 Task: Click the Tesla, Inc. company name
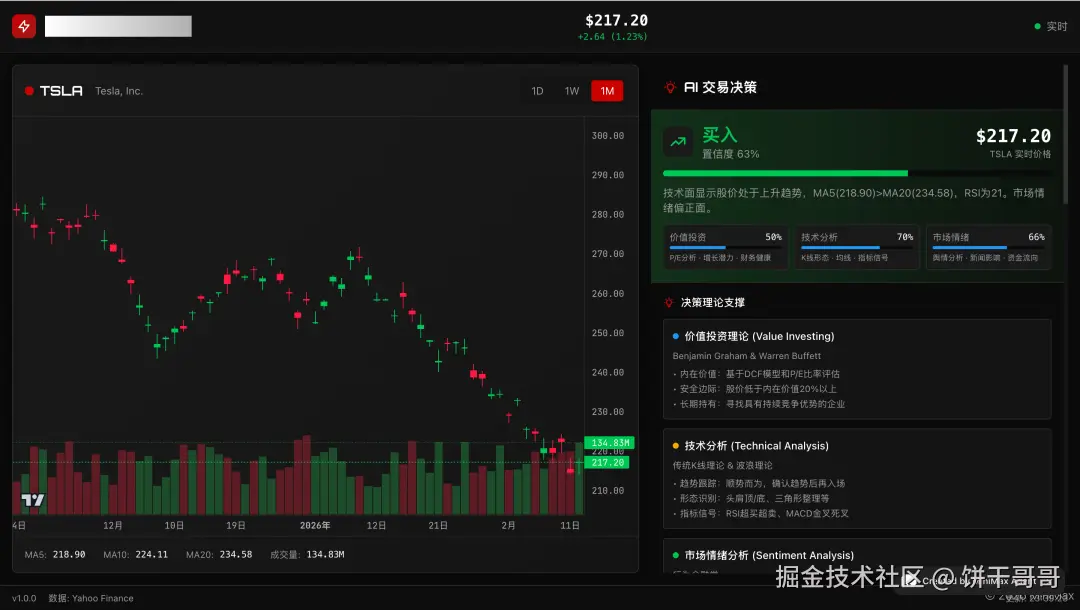click(x=118, y=91)
